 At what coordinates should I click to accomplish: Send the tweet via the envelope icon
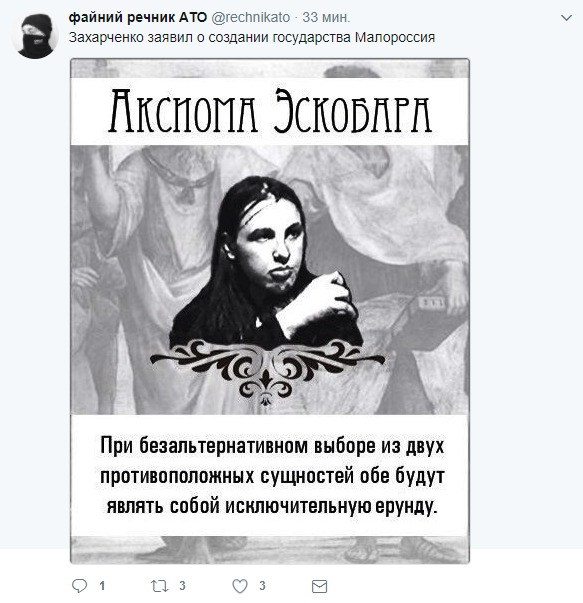319,586
